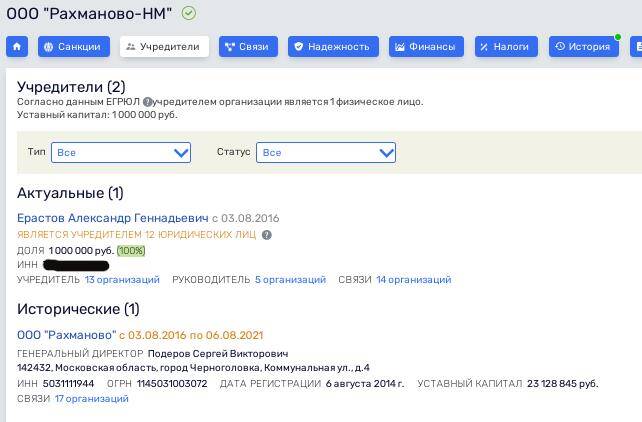642x422 pixels.
Task: Open the partially visible tab at the right edge
Action: point(636,47)
